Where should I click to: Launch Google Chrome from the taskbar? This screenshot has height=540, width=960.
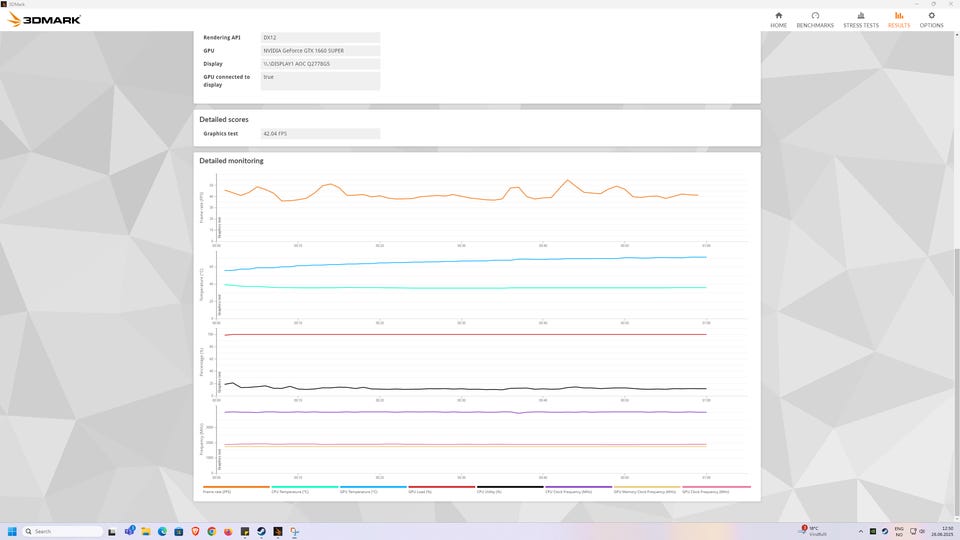(x=212, y=531)
